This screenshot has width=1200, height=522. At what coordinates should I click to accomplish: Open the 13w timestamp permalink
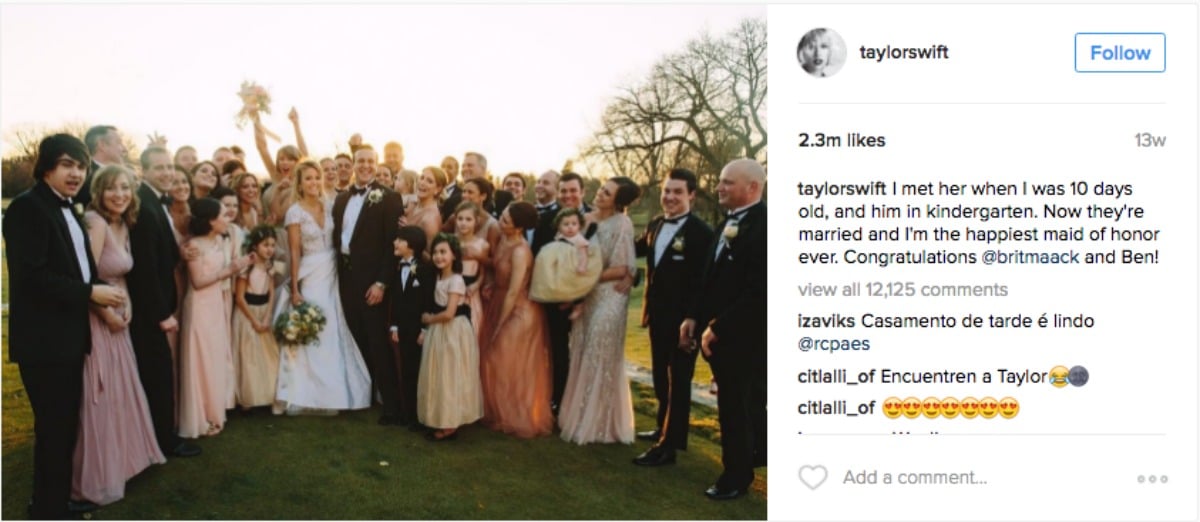point(1150,141)
